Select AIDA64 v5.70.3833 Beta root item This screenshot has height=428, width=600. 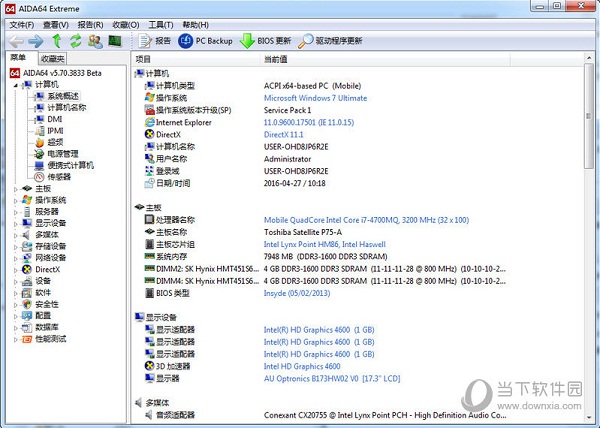pos(56,73)
